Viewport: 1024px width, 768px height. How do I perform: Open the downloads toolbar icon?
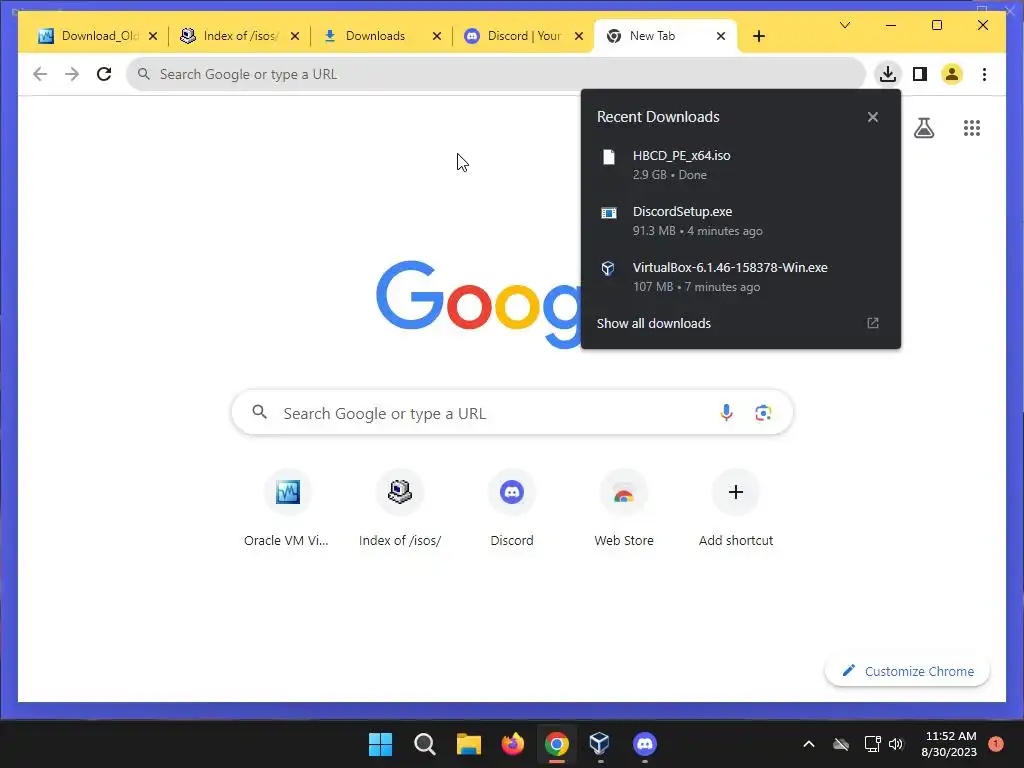[x=888, y=74]
